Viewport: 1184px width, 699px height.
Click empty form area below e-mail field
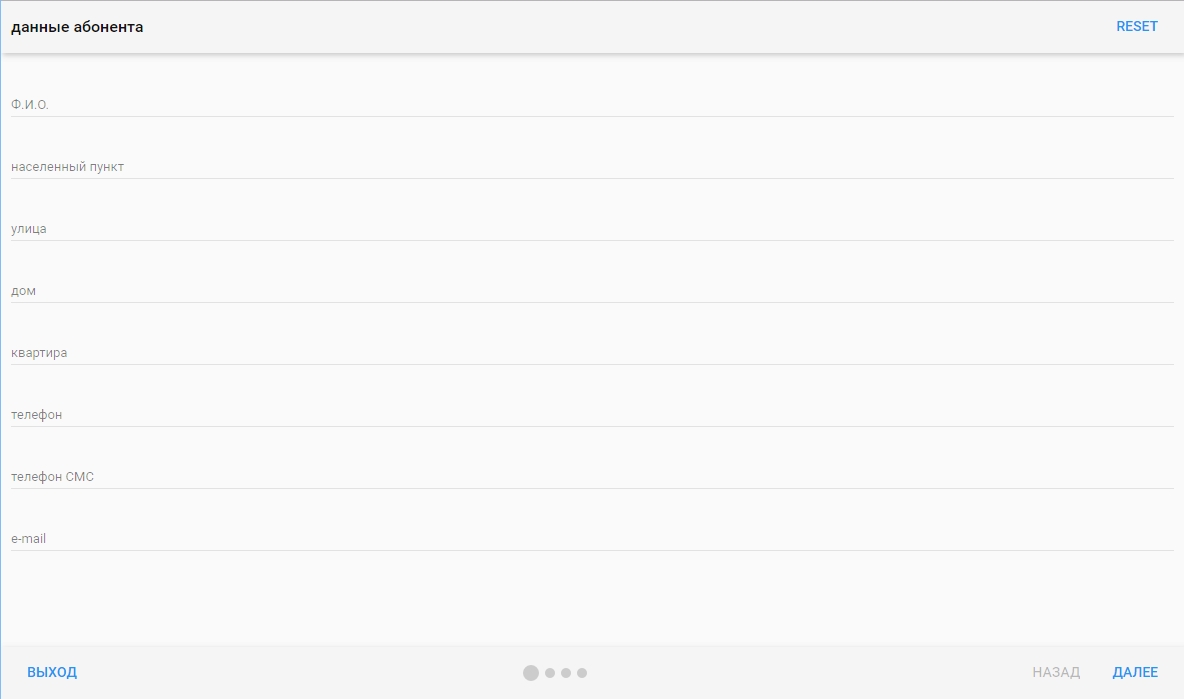pyautogui.click(x=590, y=600)
